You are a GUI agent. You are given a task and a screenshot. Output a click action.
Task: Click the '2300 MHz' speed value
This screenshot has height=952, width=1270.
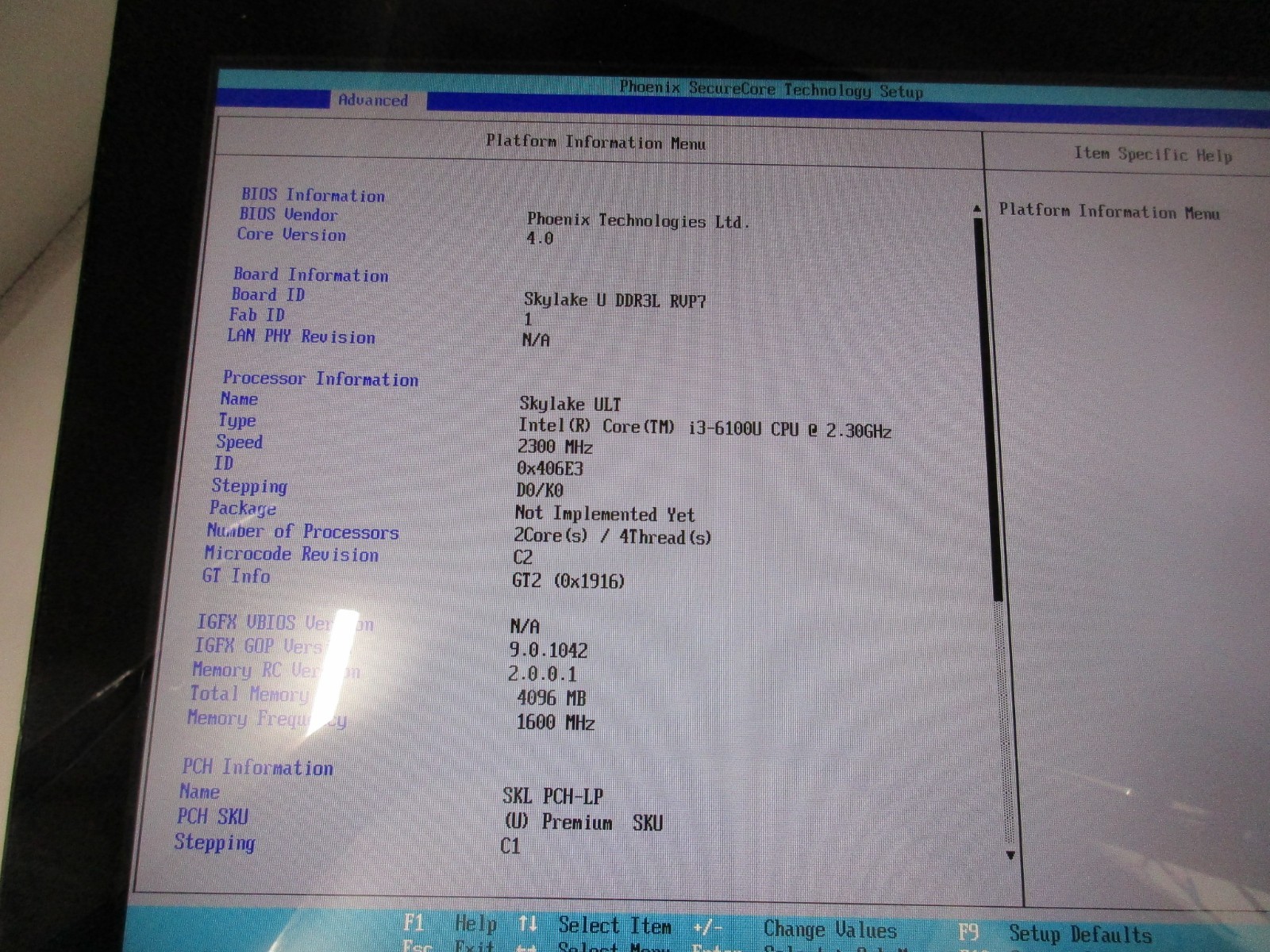[x=555, y=447]
